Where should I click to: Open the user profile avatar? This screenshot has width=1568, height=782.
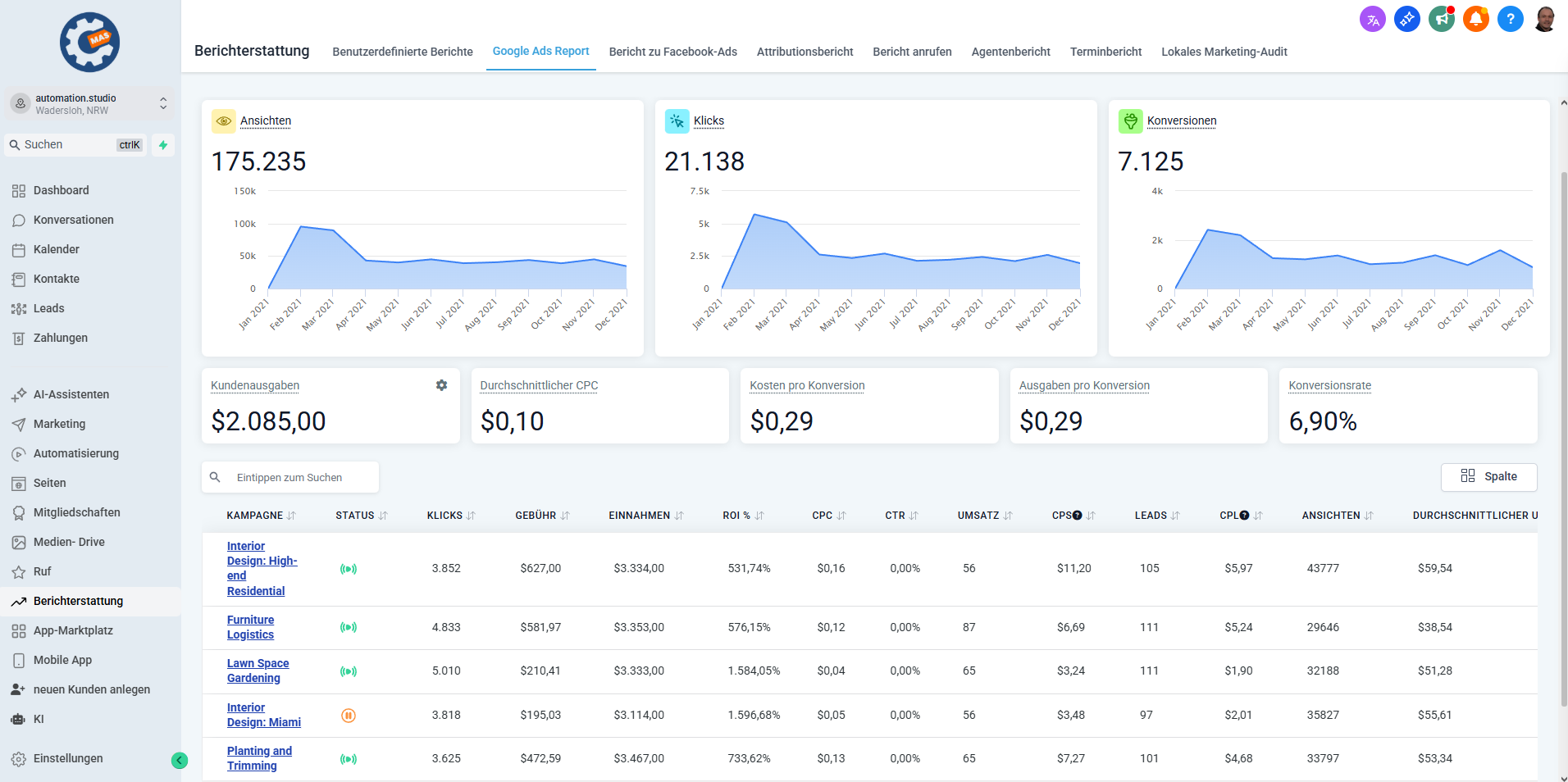click(1545, 19)
